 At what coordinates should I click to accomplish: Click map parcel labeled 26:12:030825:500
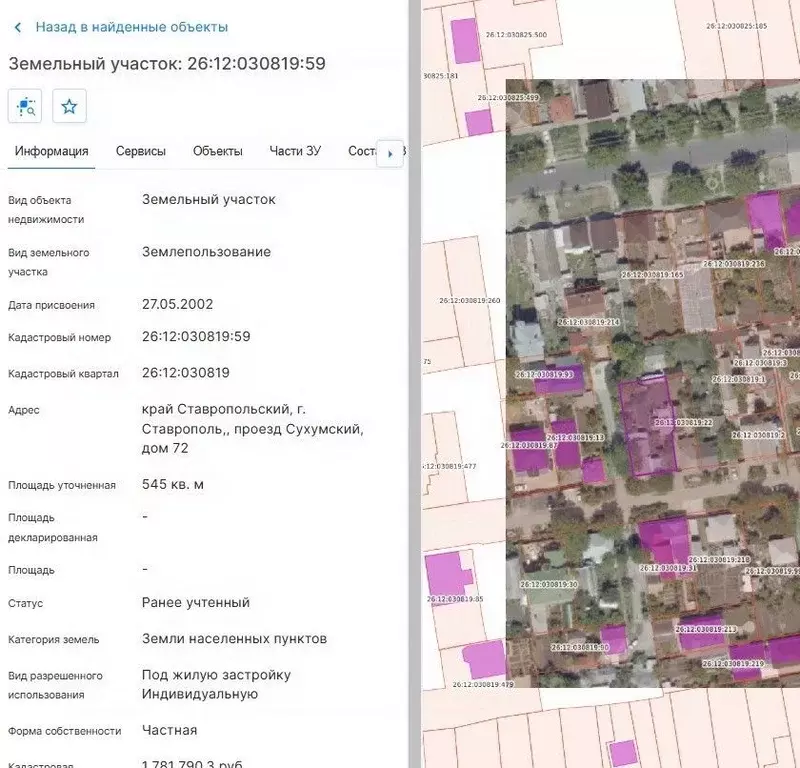pos(515,35)
